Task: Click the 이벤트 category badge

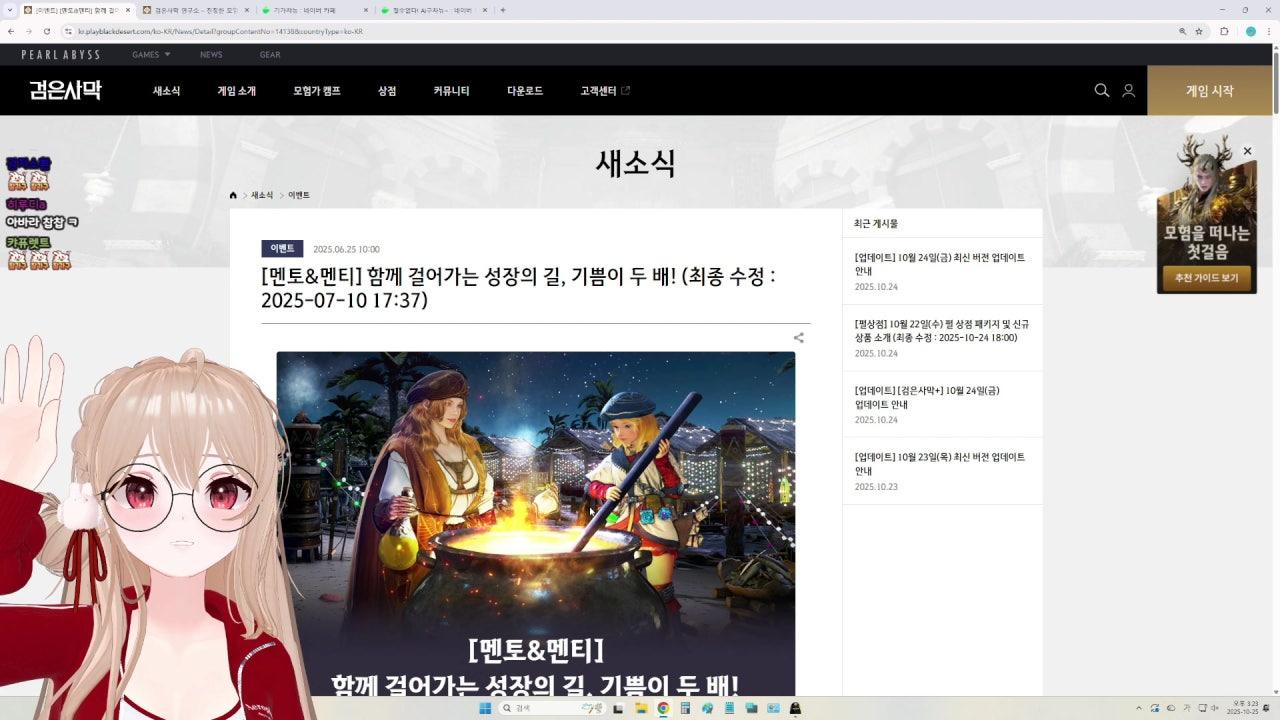Action: coord(282,249)
